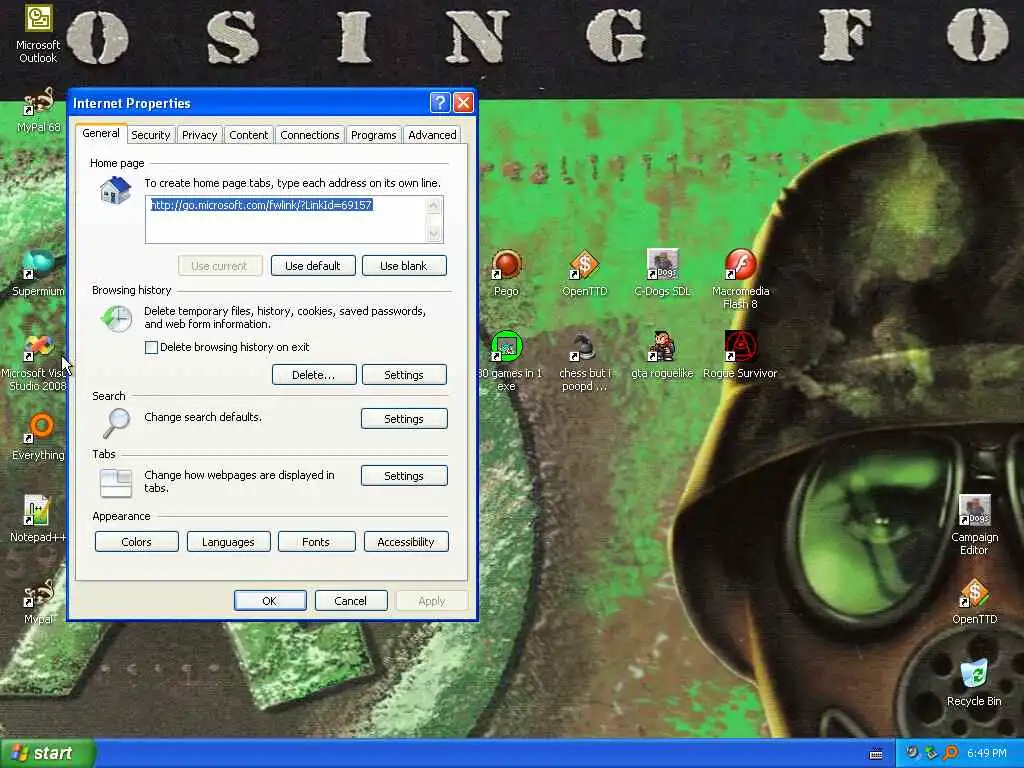
Task: Click home page box scroll down arrow
Action: coord(434,233)
